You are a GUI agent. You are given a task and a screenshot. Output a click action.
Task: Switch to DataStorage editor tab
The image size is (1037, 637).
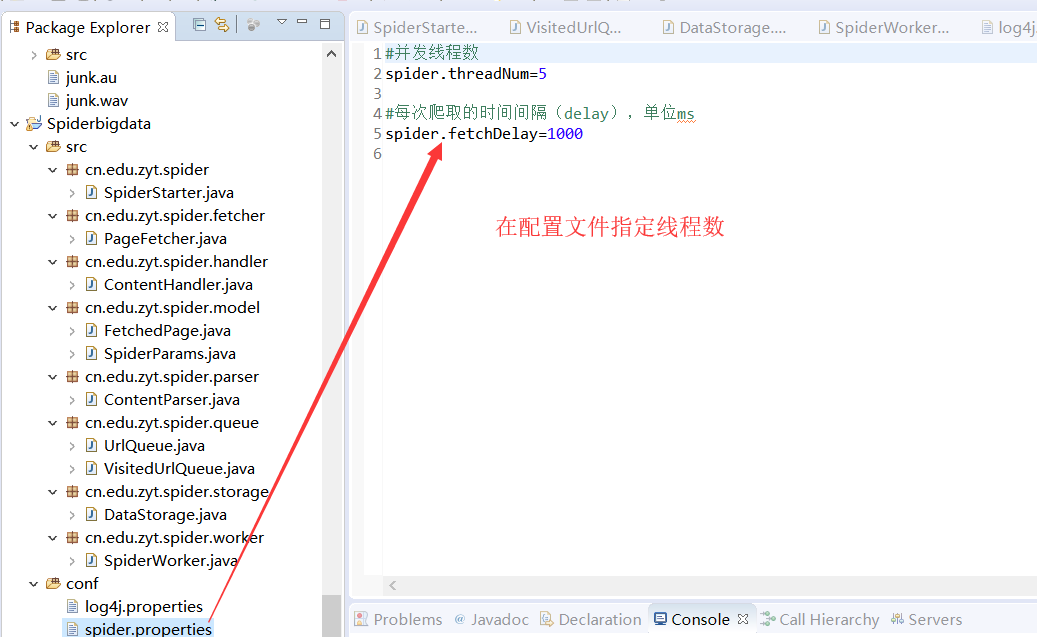(724, 27)
